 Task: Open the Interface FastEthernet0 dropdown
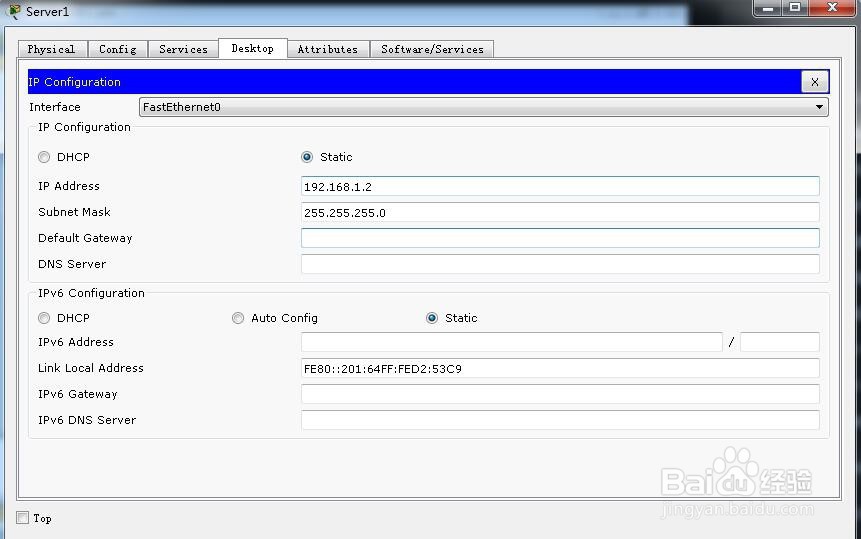point(483,107)
